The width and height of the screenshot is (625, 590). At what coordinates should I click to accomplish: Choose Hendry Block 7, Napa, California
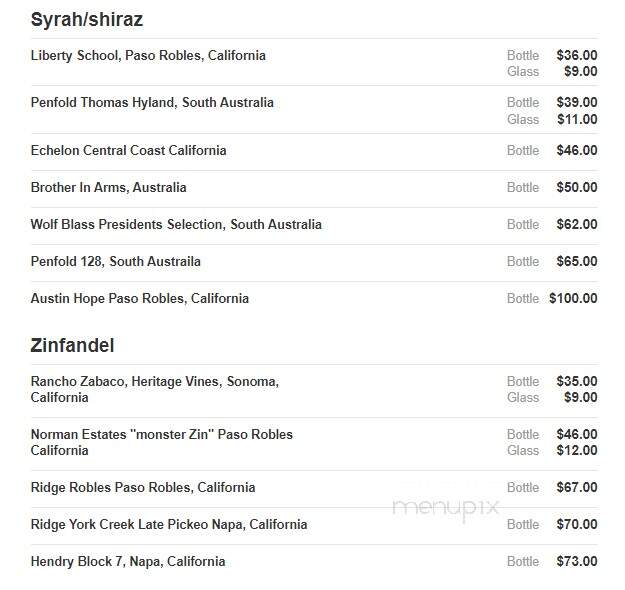[128, 562]
